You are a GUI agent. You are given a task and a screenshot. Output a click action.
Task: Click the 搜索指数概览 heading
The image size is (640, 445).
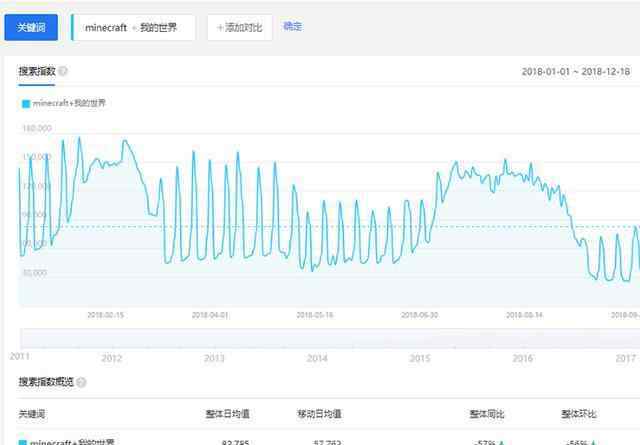pyautogui.click(x=46, y=382)
